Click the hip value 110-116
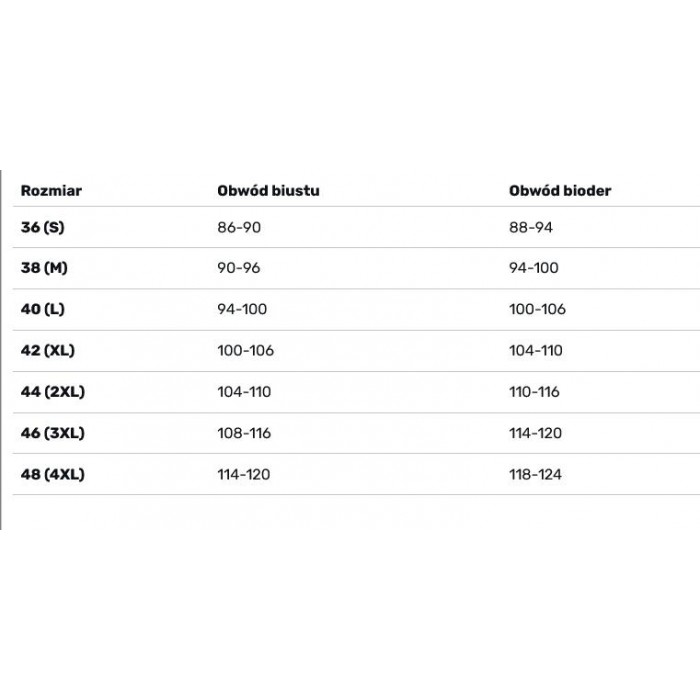700x700 pixels. pos(534,392)
